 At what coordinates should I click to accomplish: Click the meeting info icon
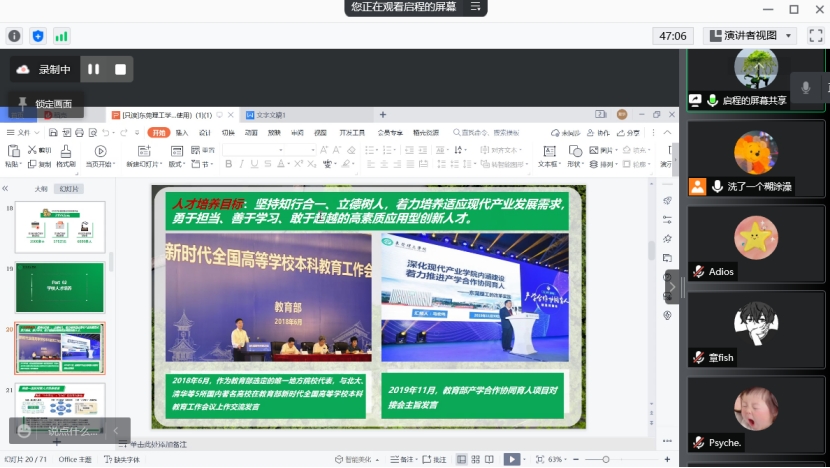point(15,36)
